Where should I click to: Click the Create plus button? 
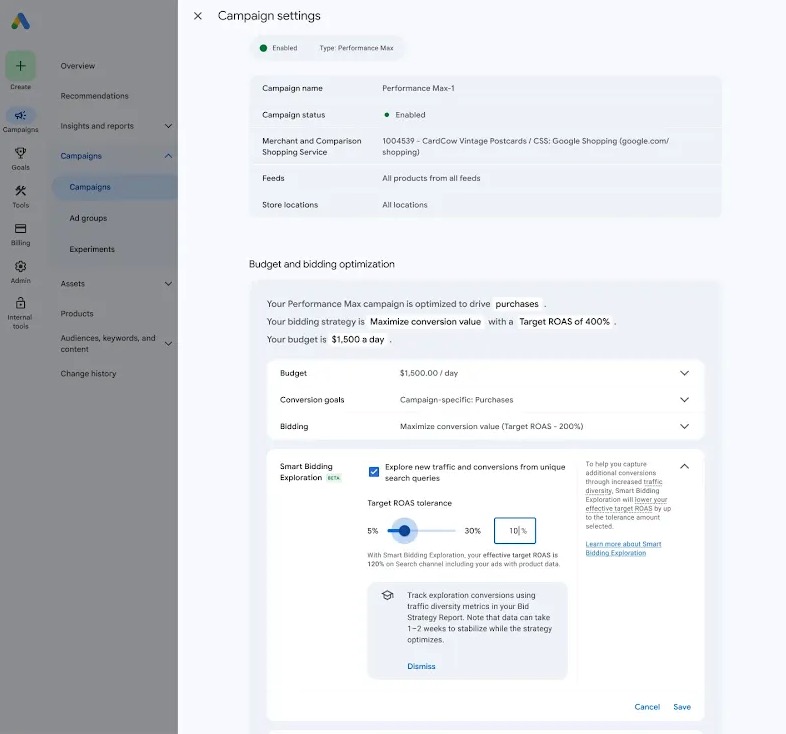[x=21, y=66]
